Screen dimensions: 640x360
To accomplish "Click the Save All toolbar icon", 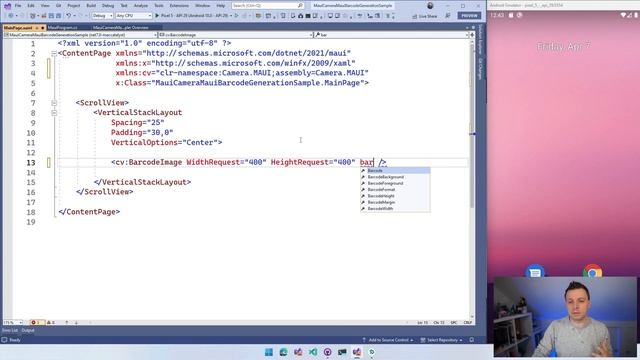I will (58, 16).
